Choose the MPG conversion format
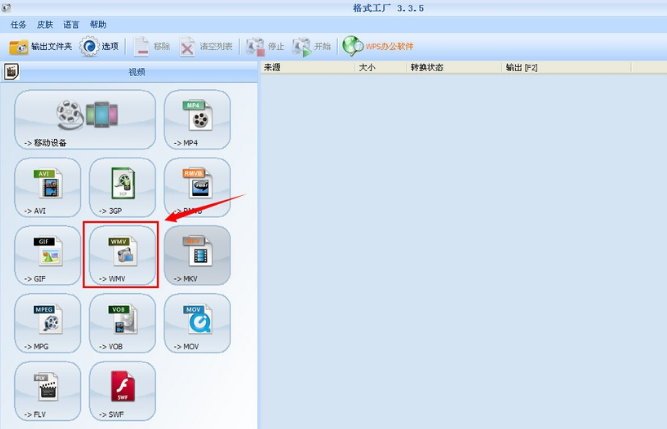Viewport: 667px width, 429px height. [x=48, y=323]
